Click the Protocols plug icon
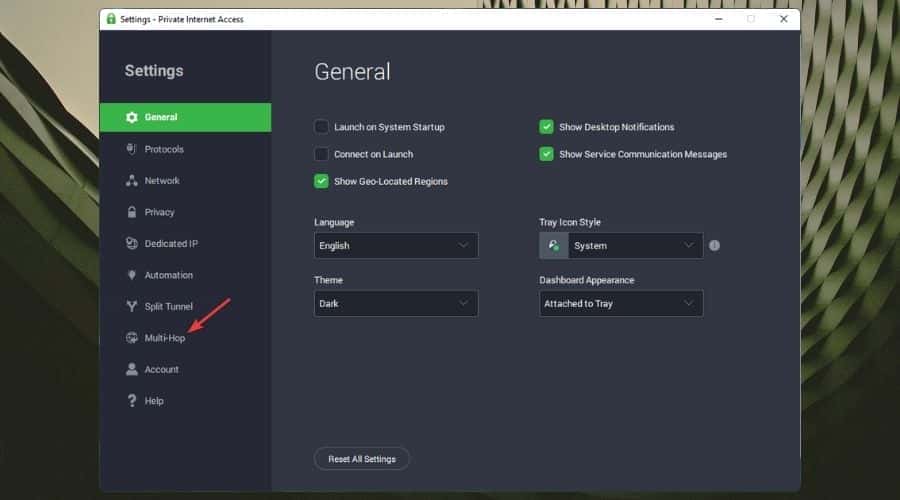 131,149
